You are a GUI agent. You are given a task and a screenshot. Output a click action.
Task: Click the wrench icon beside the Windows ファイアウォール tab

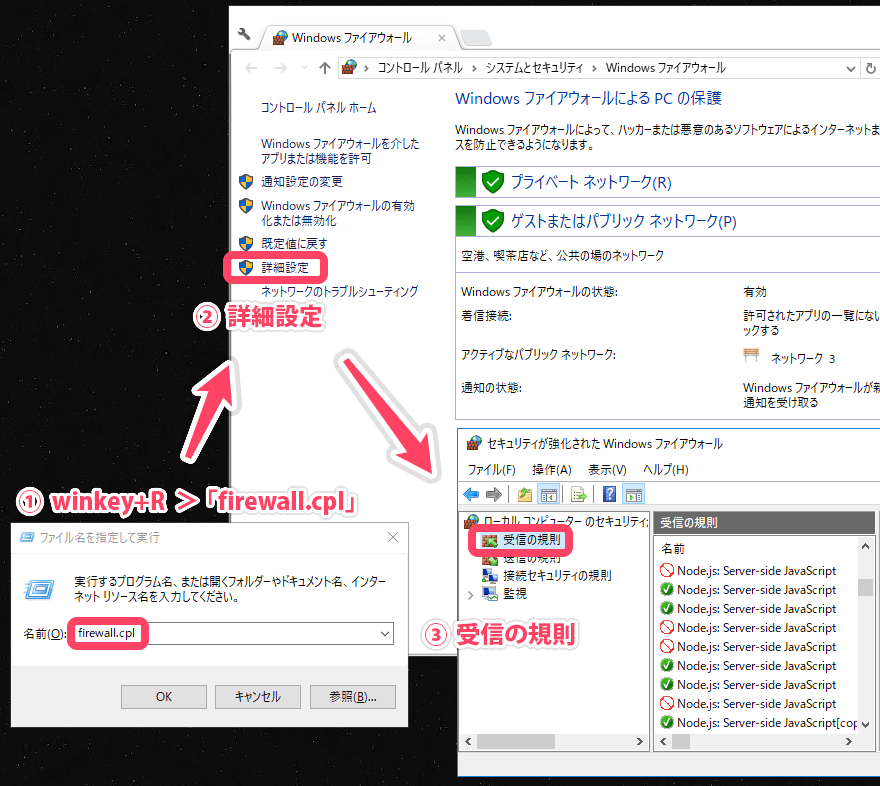click(x=244, y=34)
